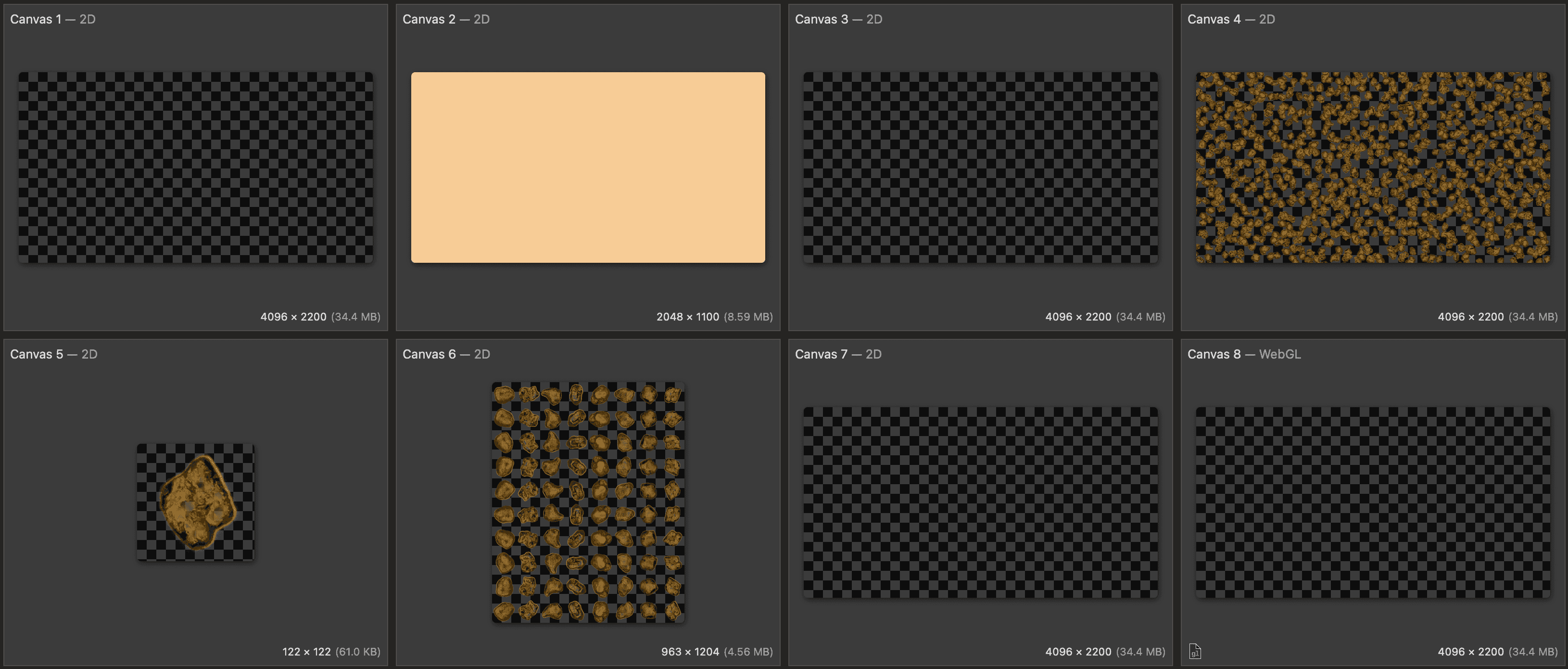
Task: Click the "2048 × 1100 (8.59 MB)" size label
Action: [715, 317]
